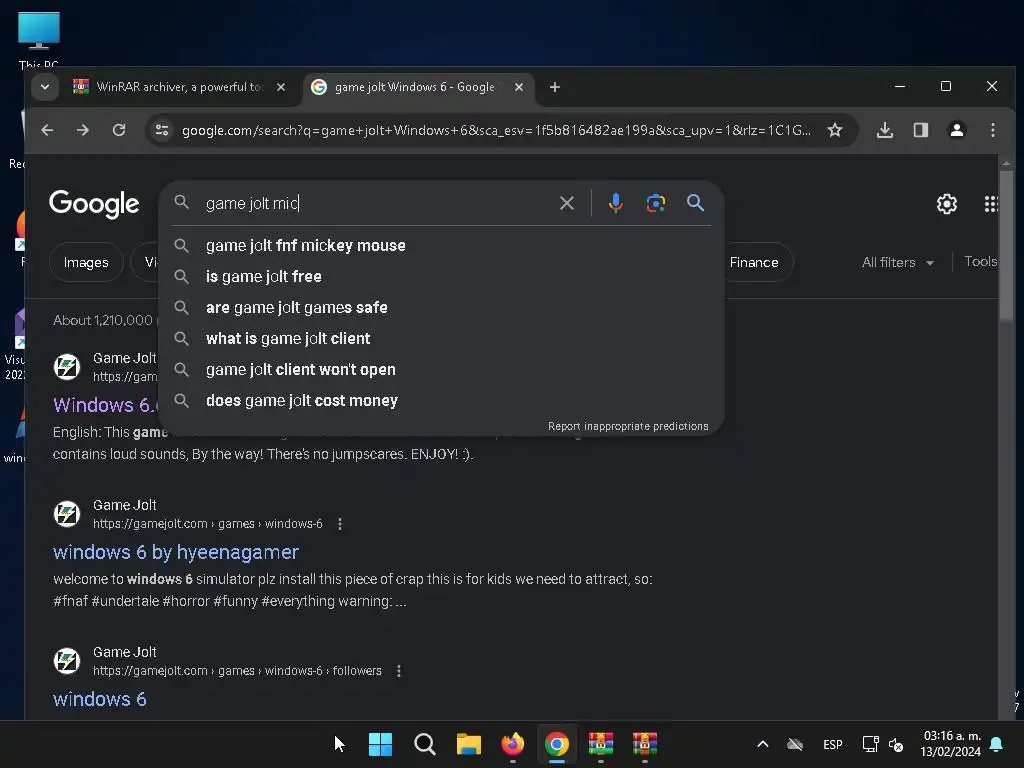This screenshot has width=1024, height=768.
Task: Close the WinRAR archiver tab
Action: tap(281, 87)
